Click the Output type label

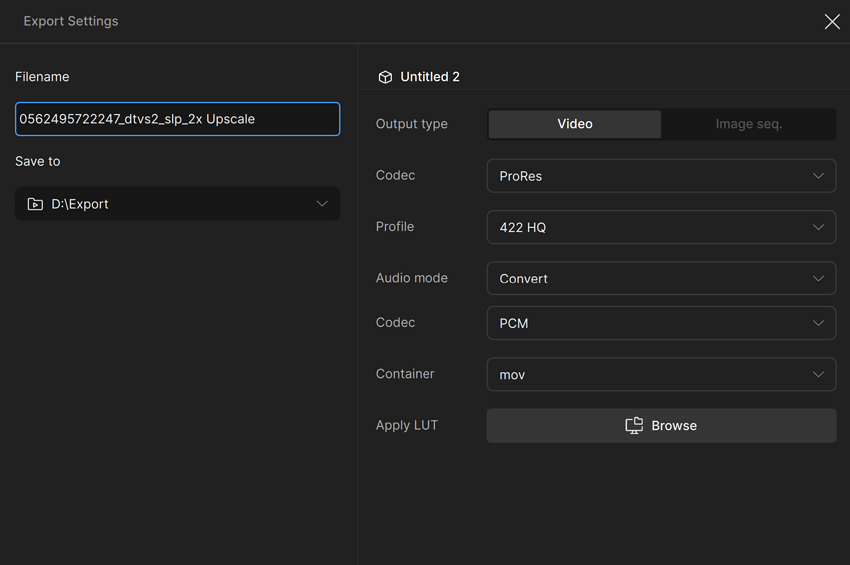(411, 124)
